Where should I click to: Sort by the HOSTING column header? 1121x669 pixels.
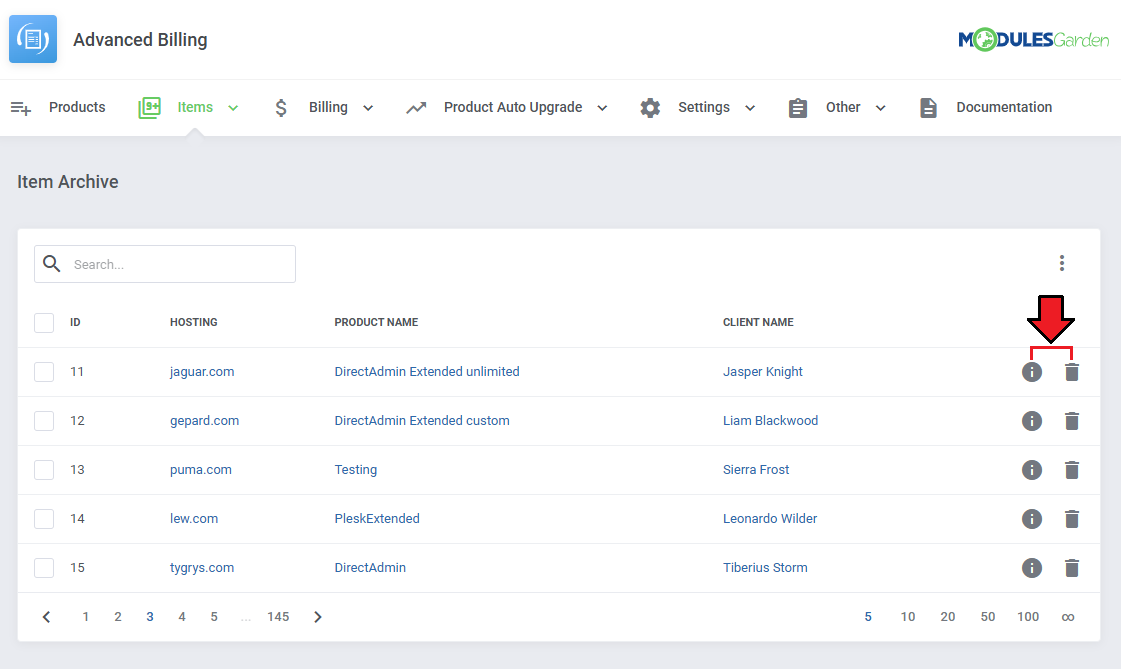194,322
